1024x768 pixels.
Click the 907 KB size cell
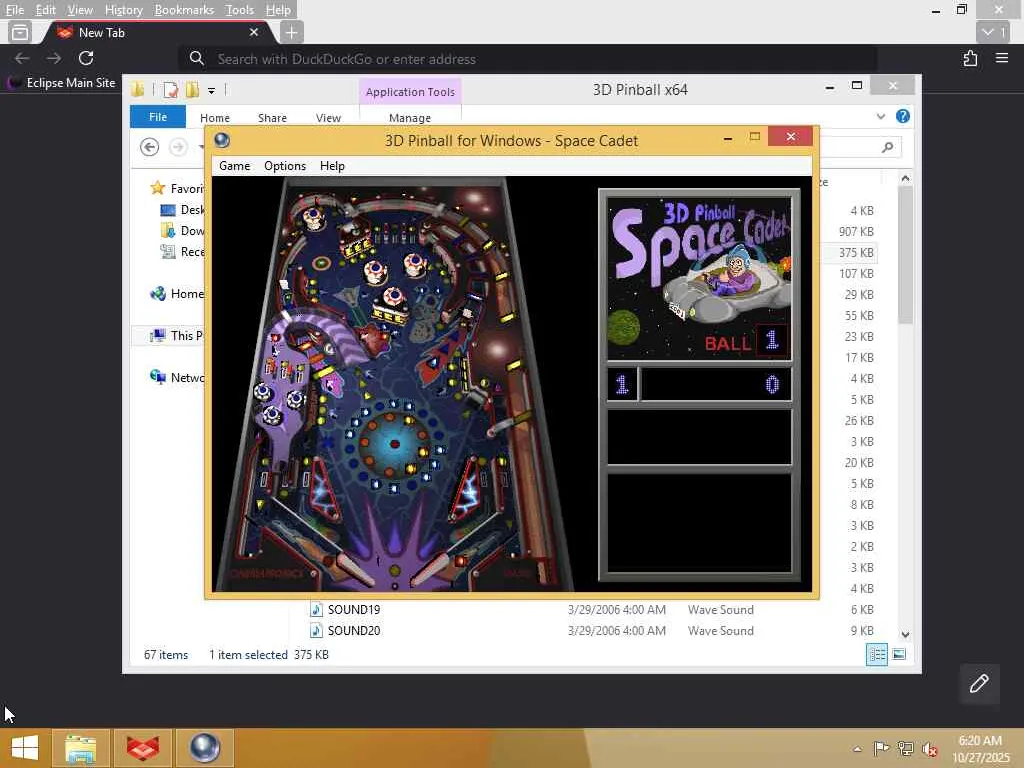click(856, 231)
